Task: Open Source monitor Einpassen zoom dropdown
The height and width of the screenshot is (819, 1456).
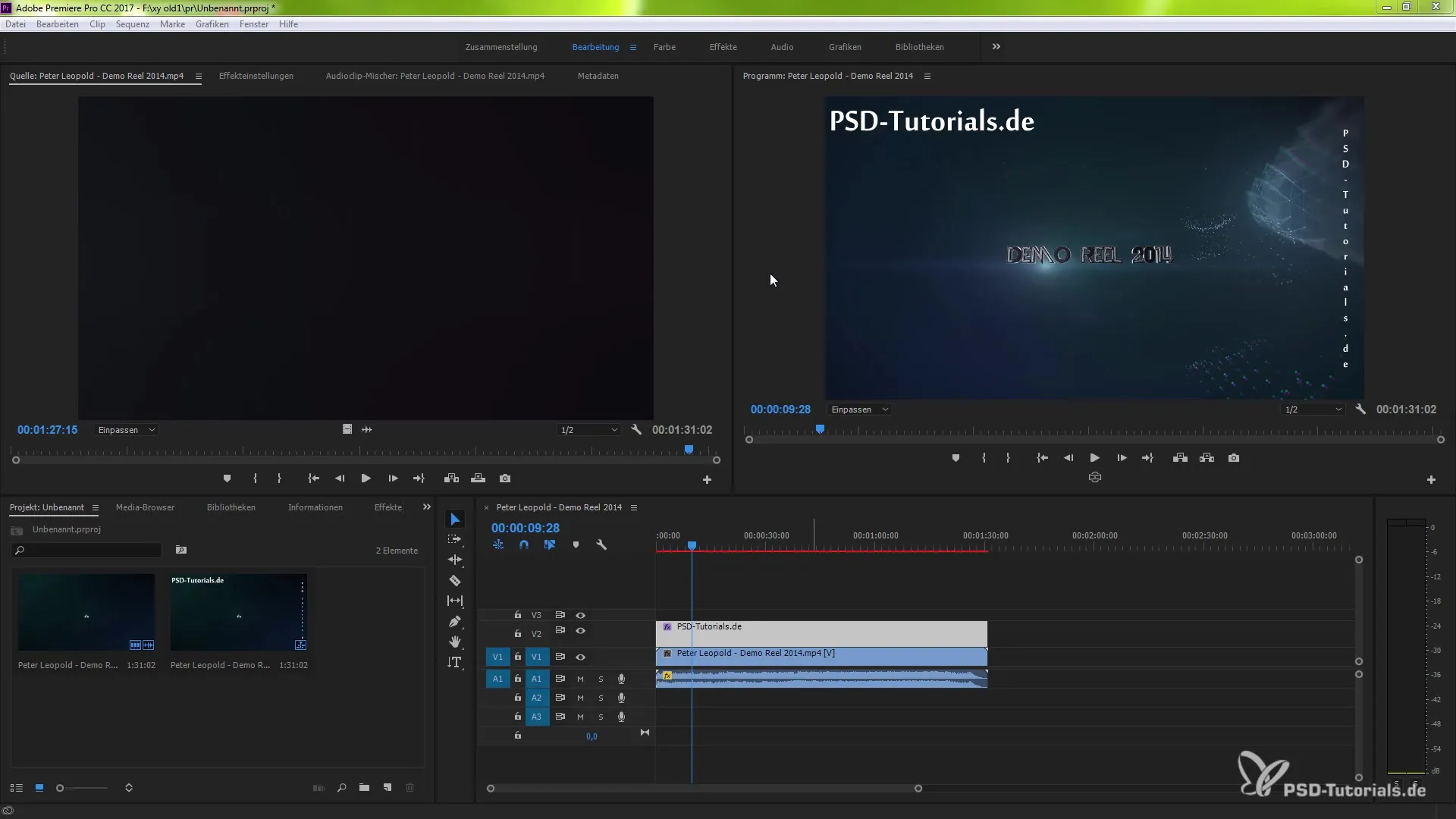Action: 127,430
